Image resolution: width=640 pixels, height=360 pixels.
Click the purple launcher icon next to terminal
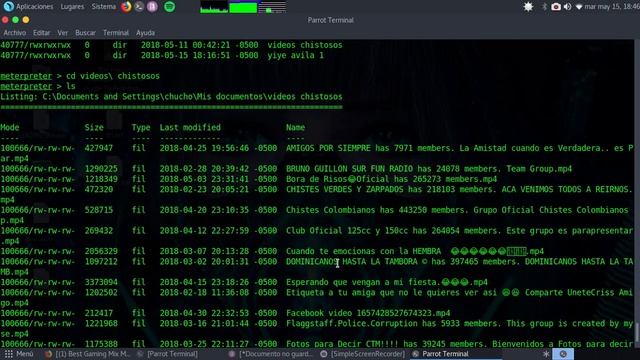click(152, 7)
